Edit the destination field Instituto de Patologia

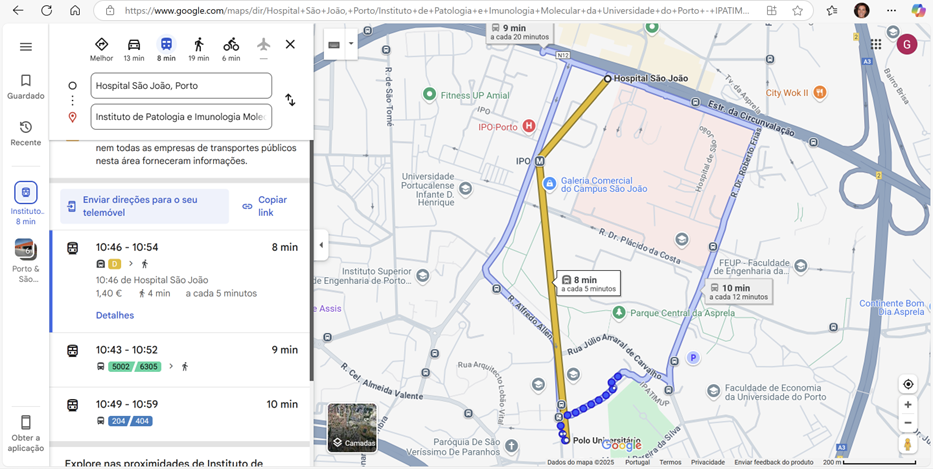coord(181,117)
